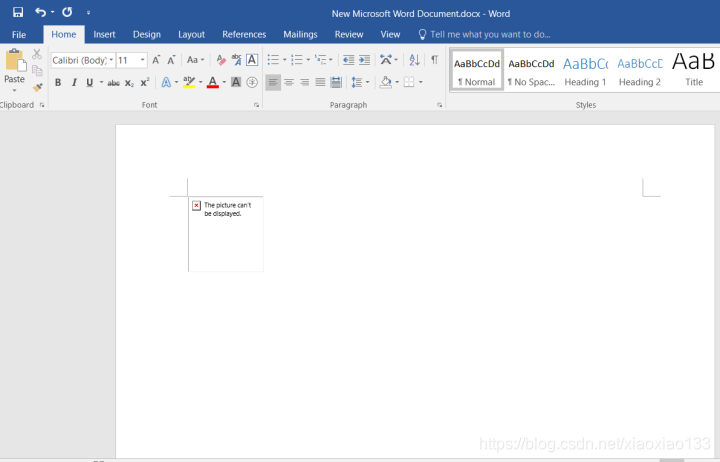Viewport: 720px width, 462px height.
Task: Apply Character Border to text
Action: pyautogui.click(x=252, y=60)
